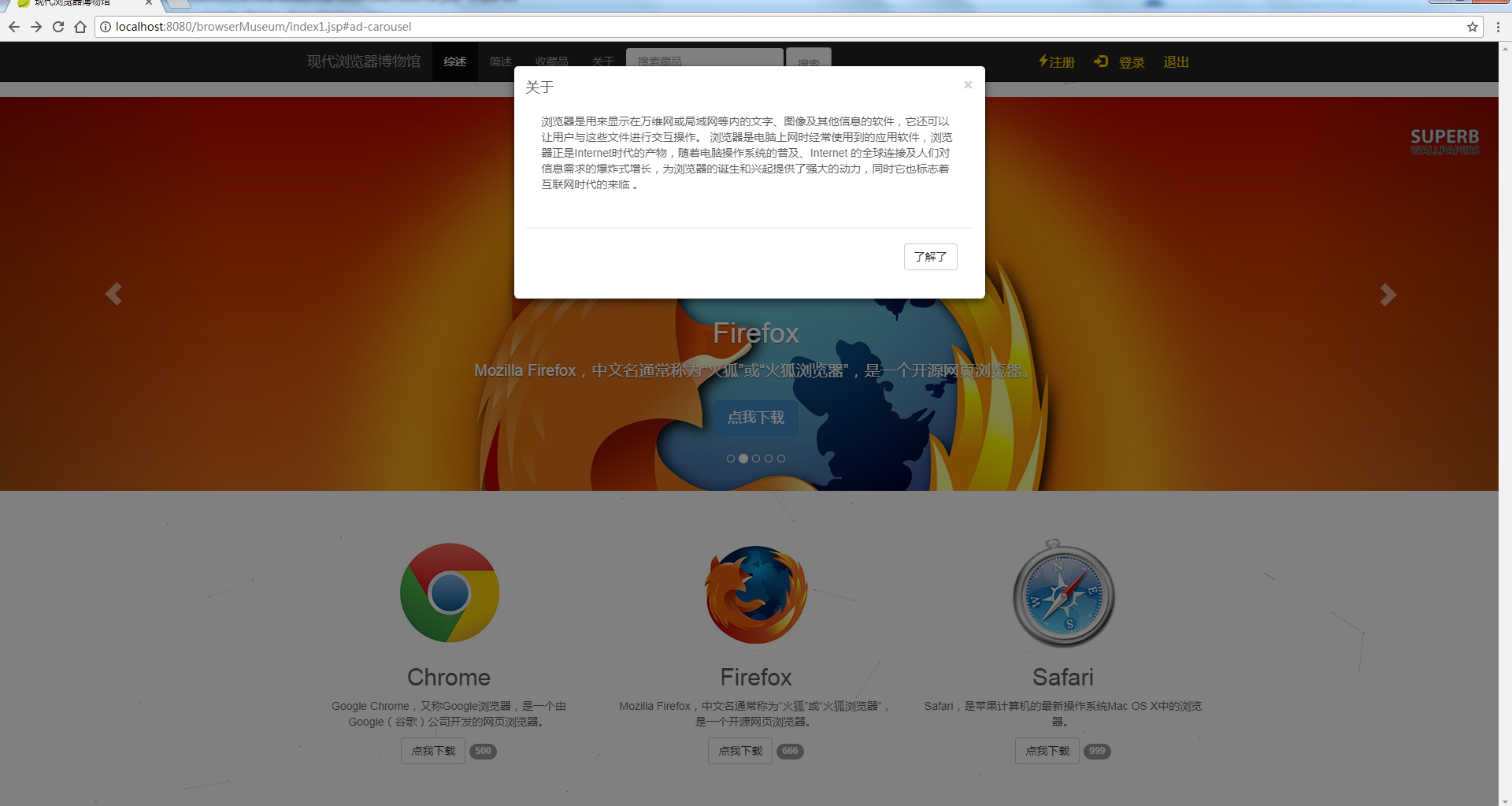
Task: Click the 关于 dialog title
Action: [539, 87]
